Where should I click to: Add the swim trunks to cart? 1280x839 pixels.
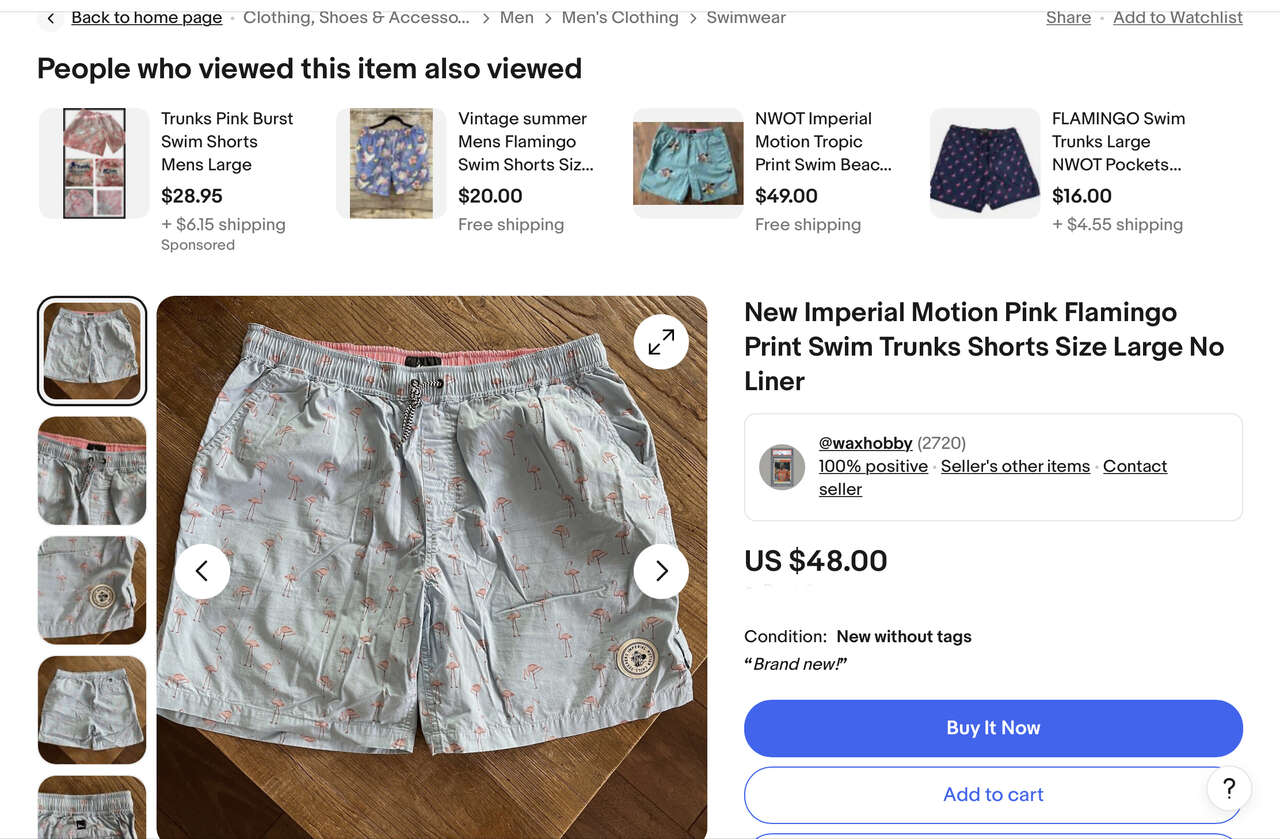tap(993, 794)
